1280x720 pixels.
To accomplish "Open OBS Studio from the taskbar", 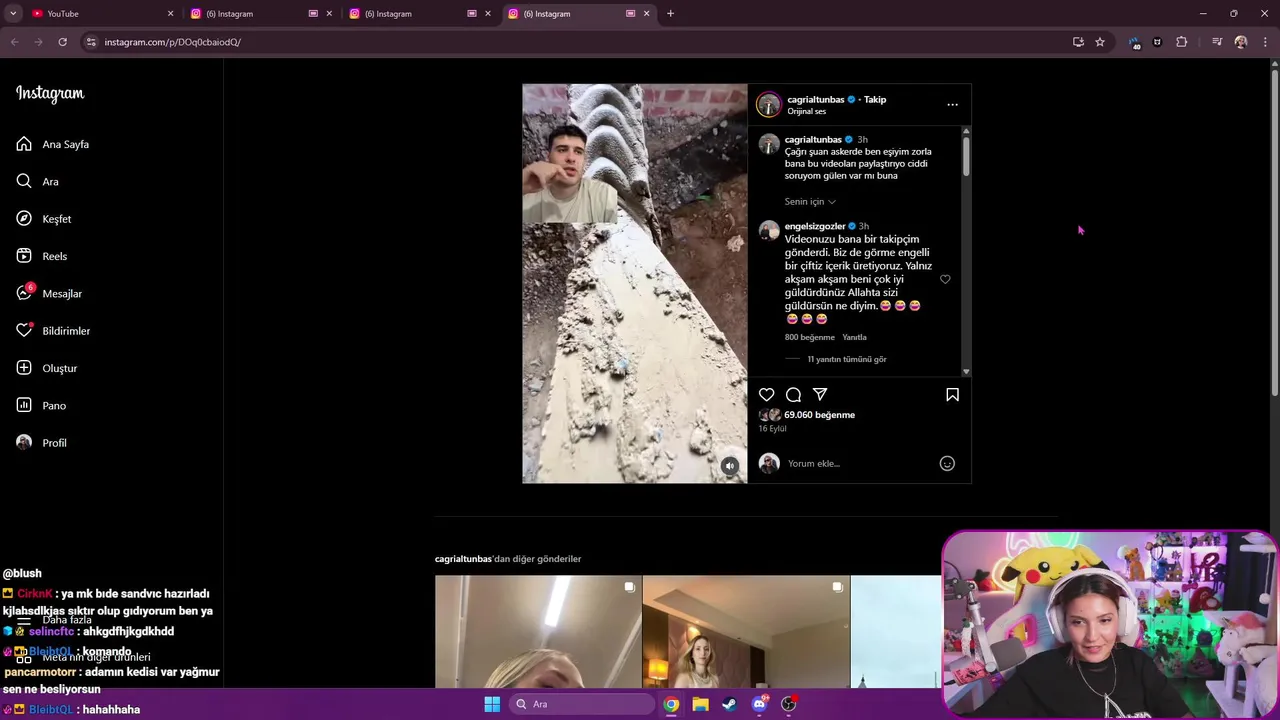I will pyautogui.click(x=788, y=704).
